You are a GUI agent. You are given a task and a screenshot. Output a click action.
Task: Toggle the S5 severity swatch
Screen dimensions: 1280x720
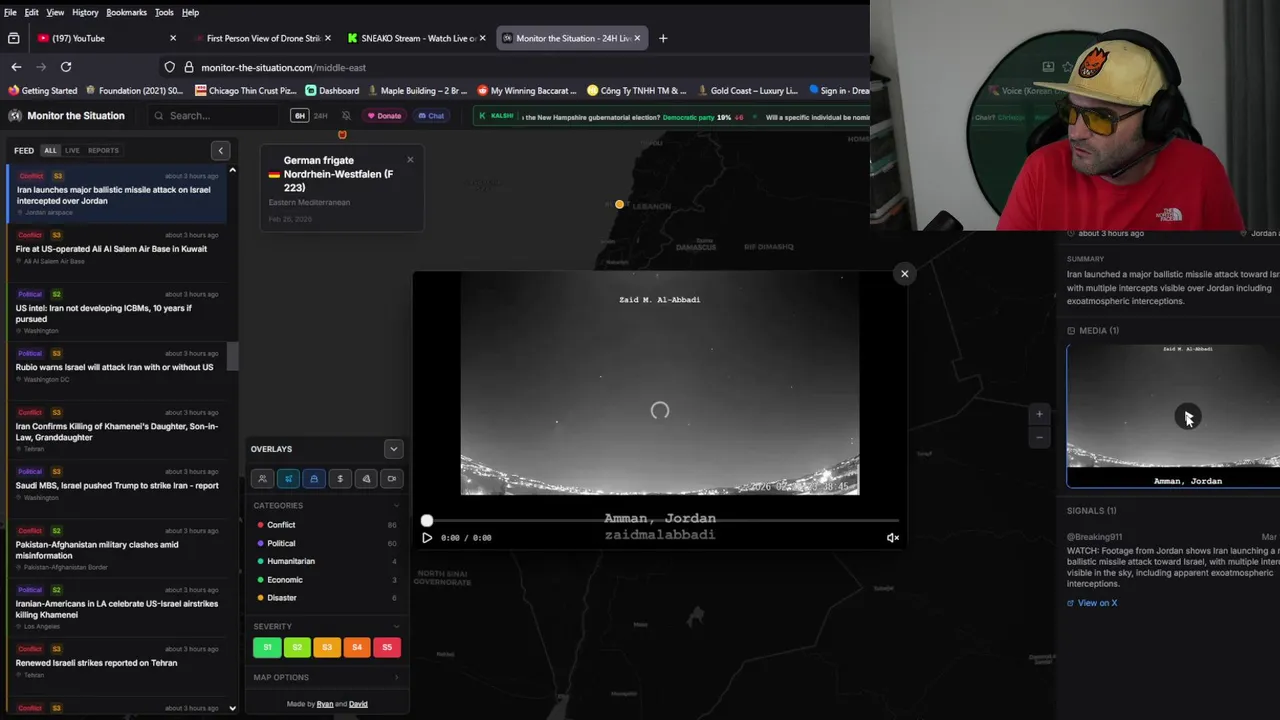387,648
